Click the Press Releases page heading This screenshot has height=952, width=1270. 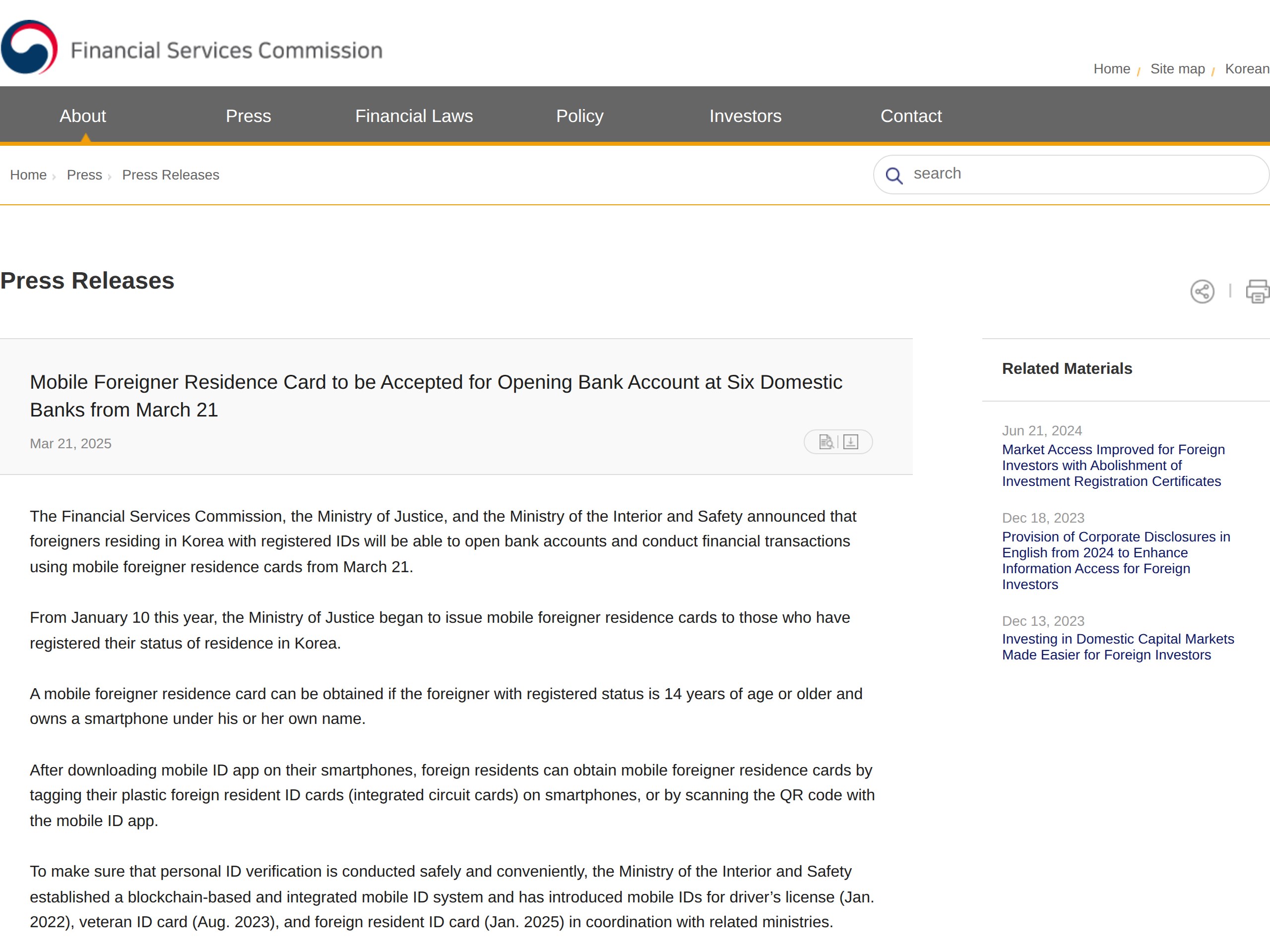pyautogui.click(x=87, y=281)
